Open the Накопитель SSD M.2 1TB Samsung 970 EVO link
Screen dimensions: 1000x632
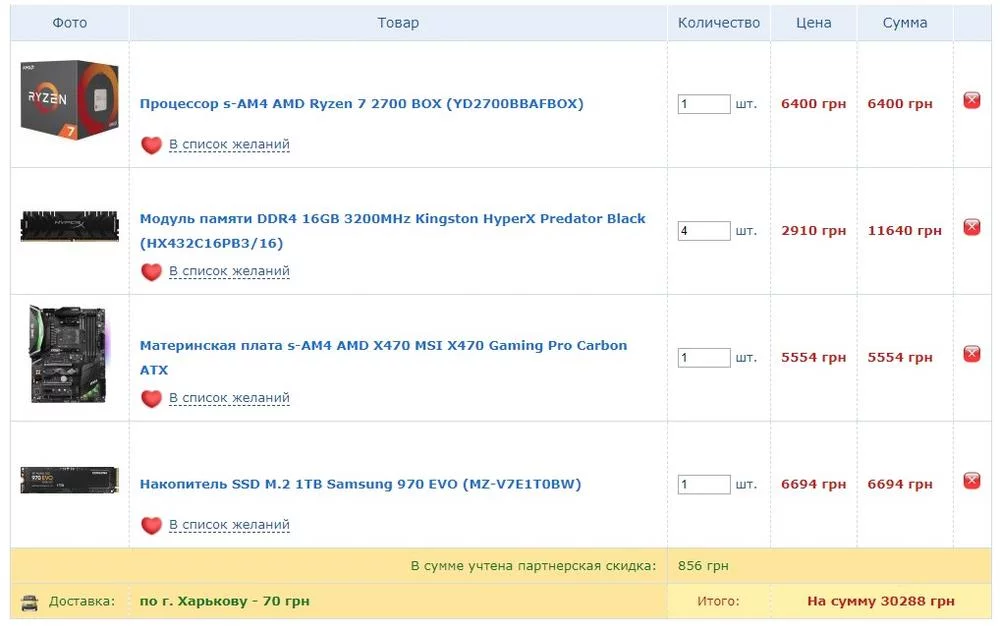(x=360, y=484)
